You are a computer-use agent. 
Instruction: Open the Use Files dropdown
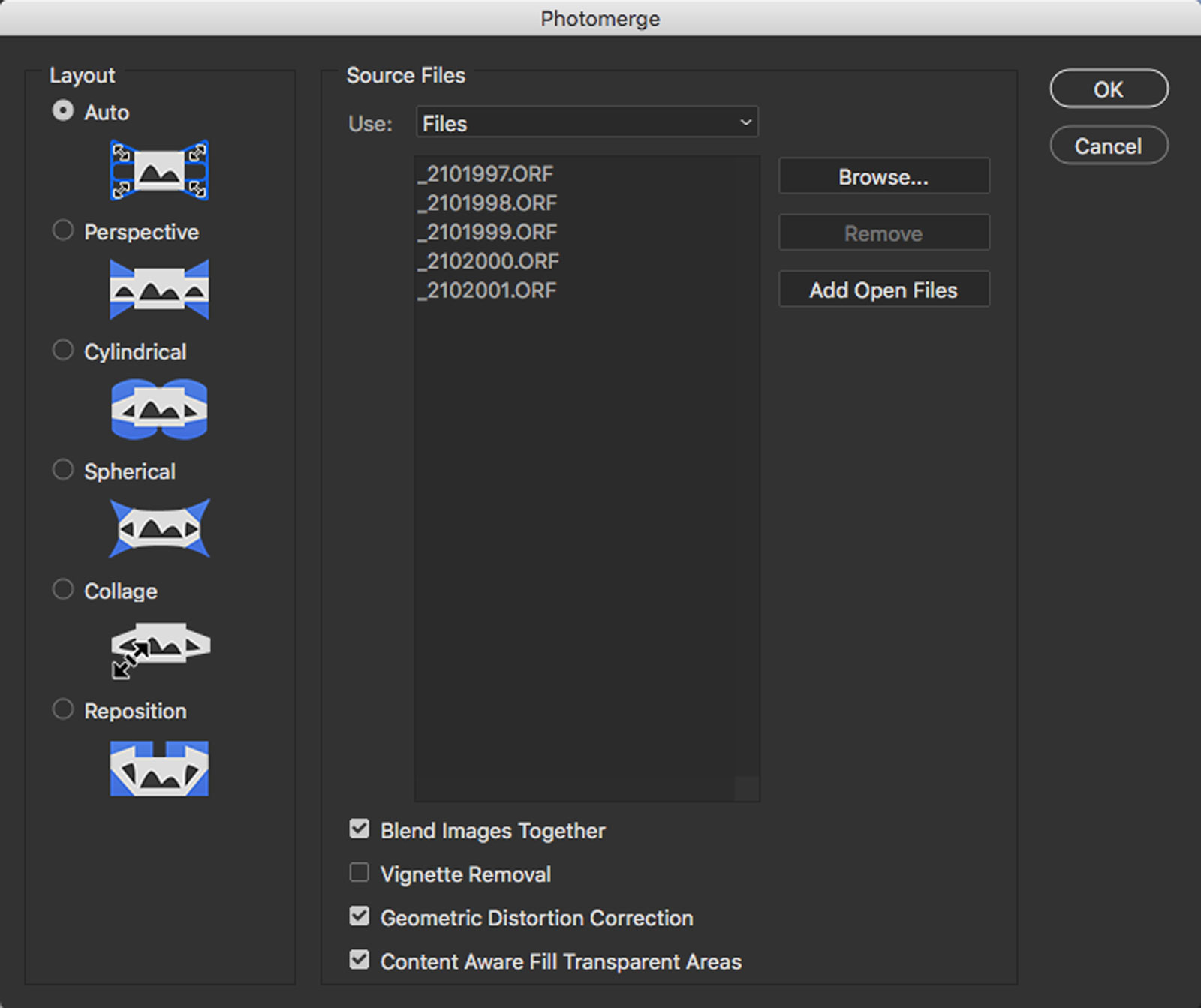[x=587, y=122]
